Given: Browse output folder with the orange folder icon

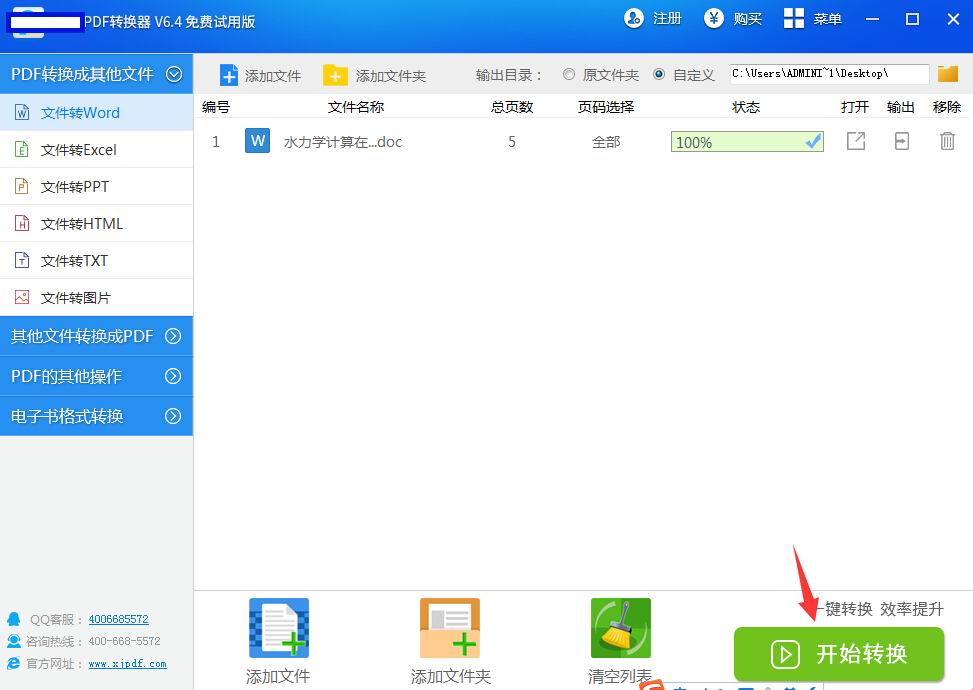Looking at the screenshot, I should click(x=948, y=74).
